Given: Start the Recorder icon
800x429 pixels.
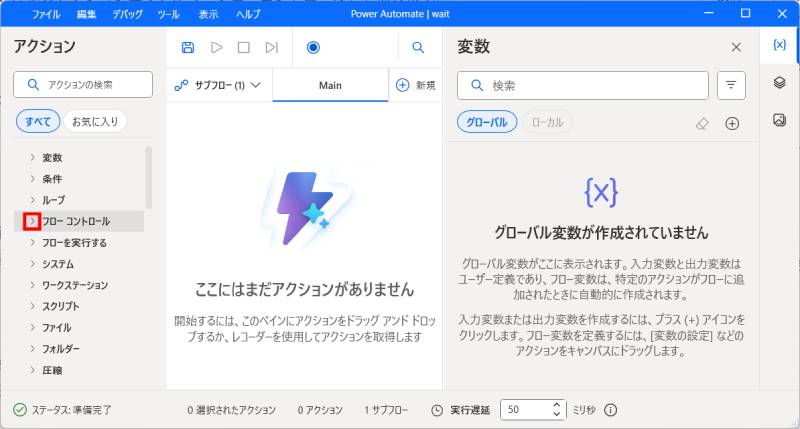Looking at the screenshot, I should pos(313,47).
